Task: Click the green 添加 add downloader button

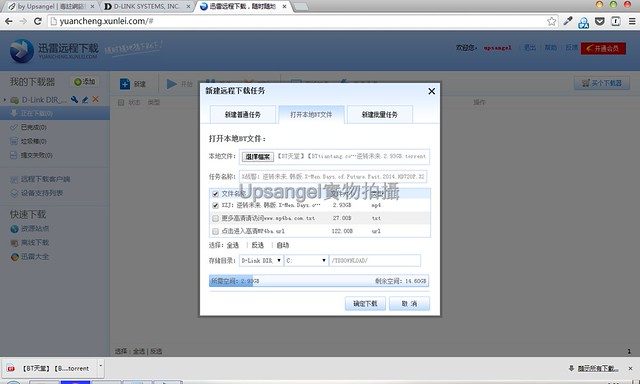Action: coord(84,82)
